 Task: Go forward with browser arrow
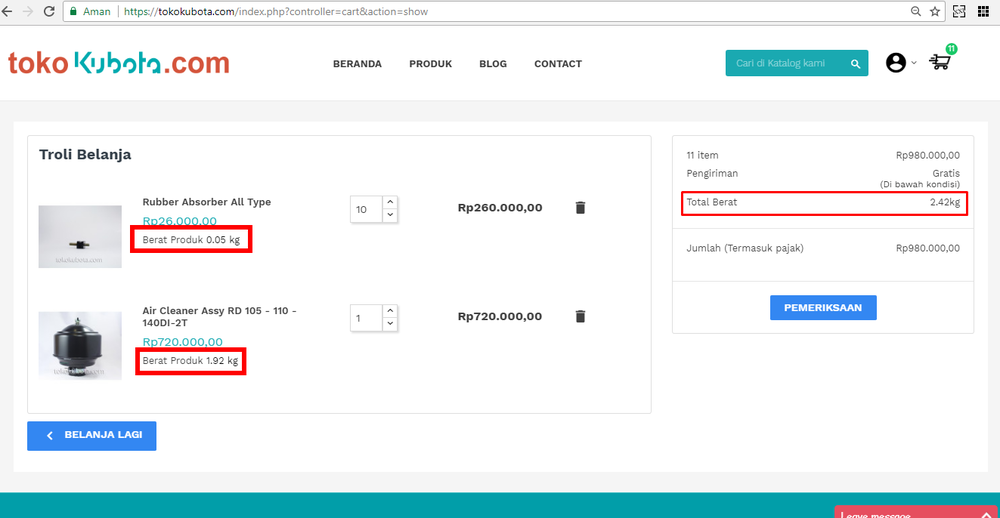(27, 11)
